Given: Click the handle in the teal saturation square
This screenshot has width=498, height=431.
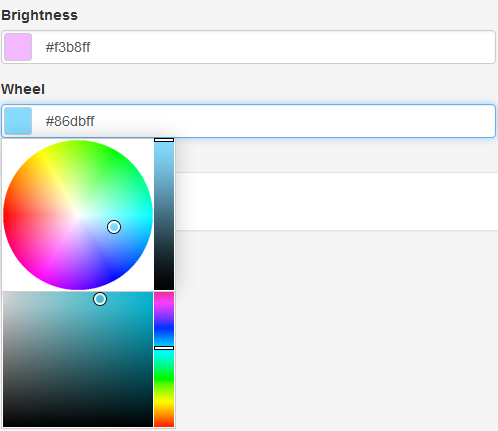Looking at the screenshot, I should pos(100,299).
